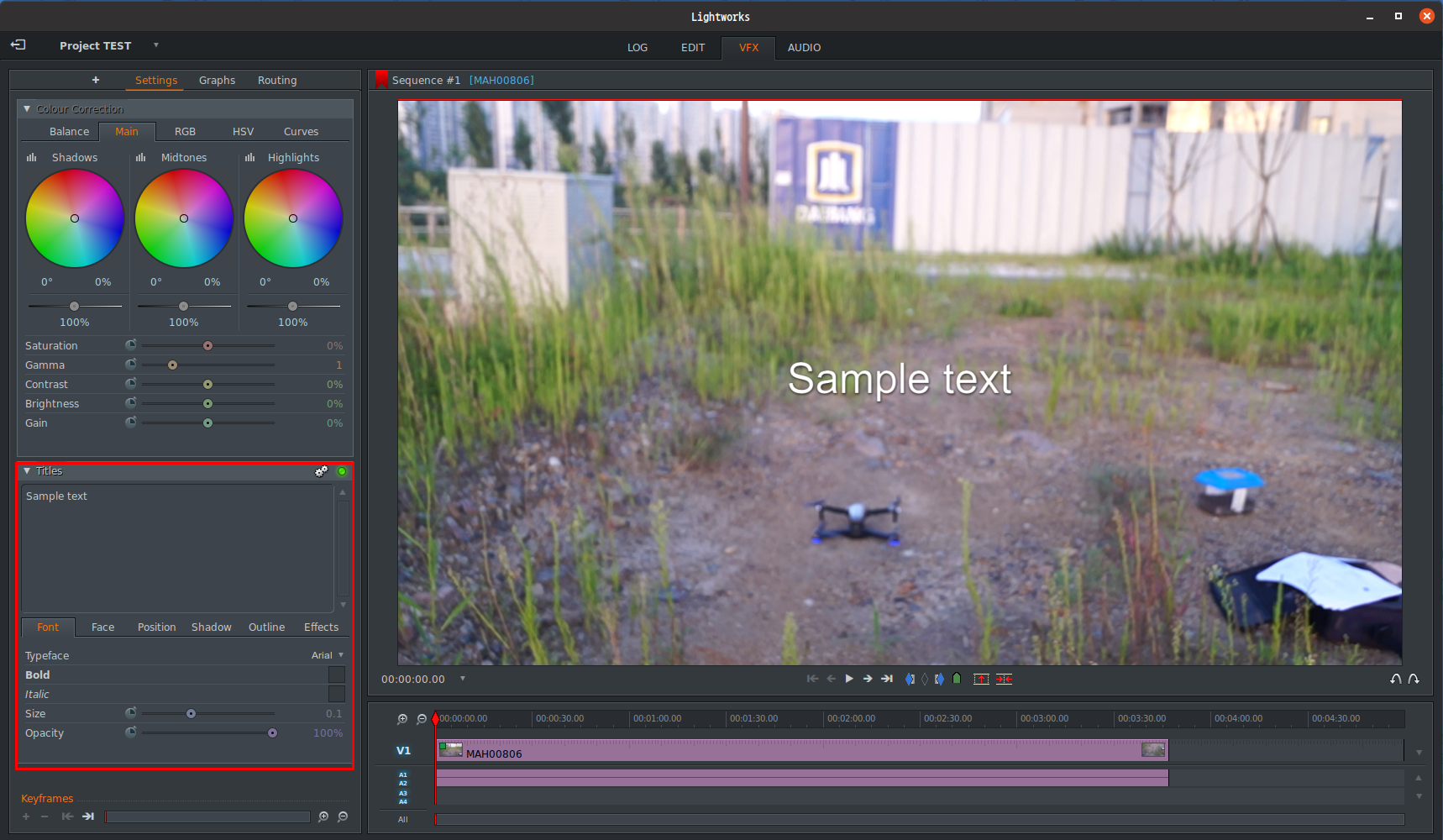The width and height of the screenshot is (1443, 840).
Task: Toggle Gain keyframing icon
Action: tap(131, 423)
